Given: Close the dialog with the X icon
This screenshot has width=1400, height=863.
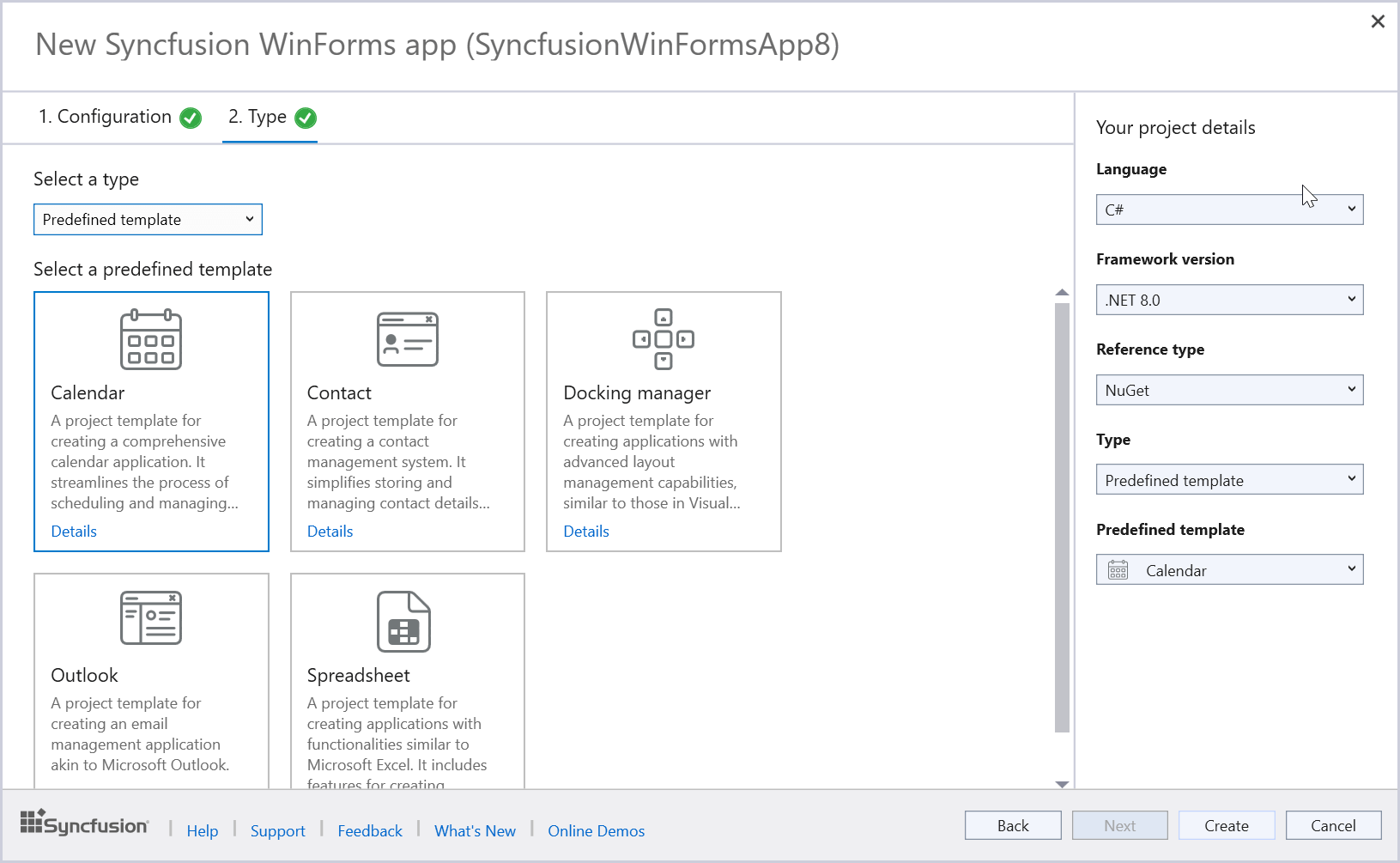Looking at the screenshot, I should click(x=1378, y=21).
